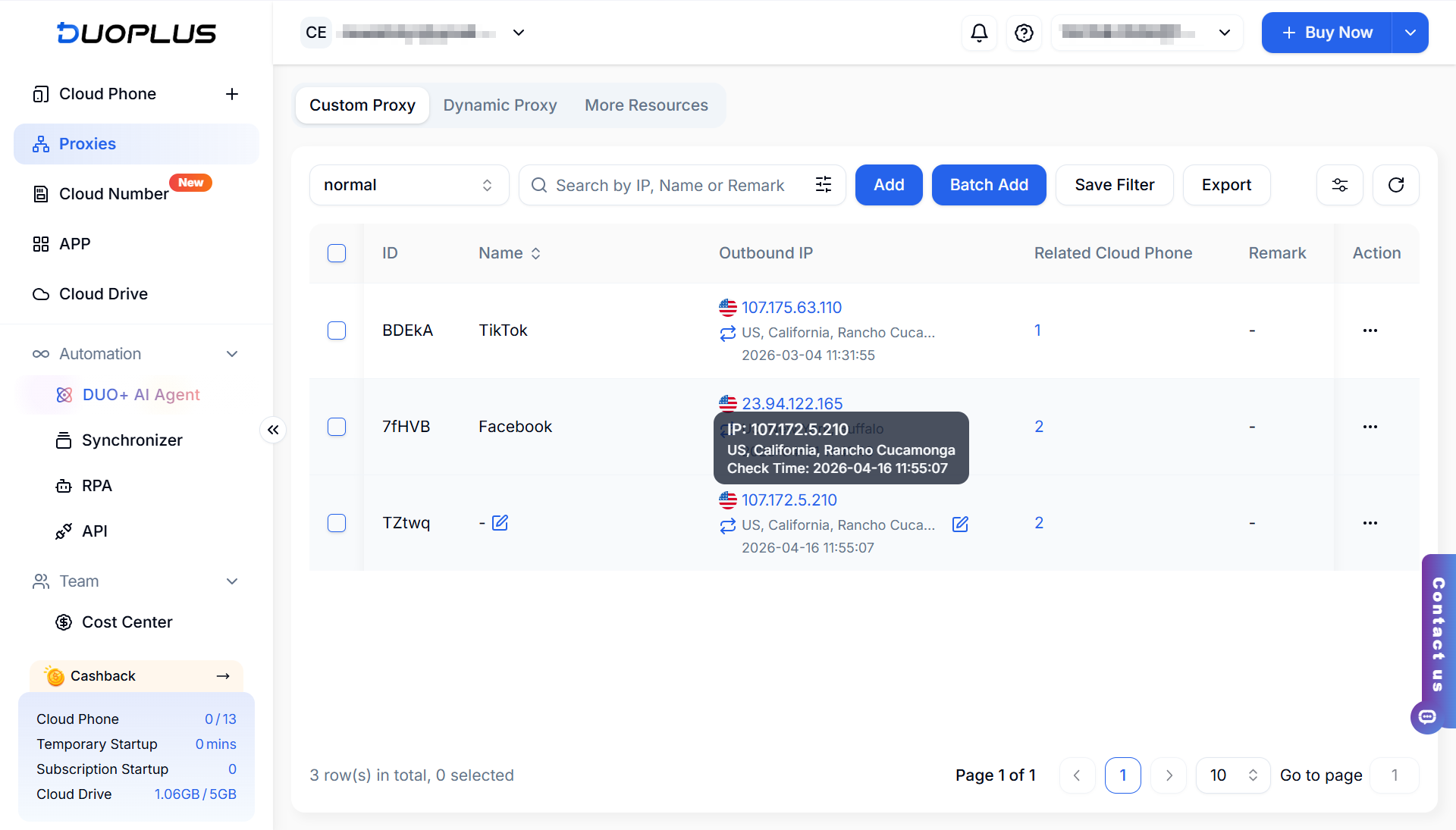Open IP link 107.175.63.110
Screen dimensions: 1456x830
point(792,308)
